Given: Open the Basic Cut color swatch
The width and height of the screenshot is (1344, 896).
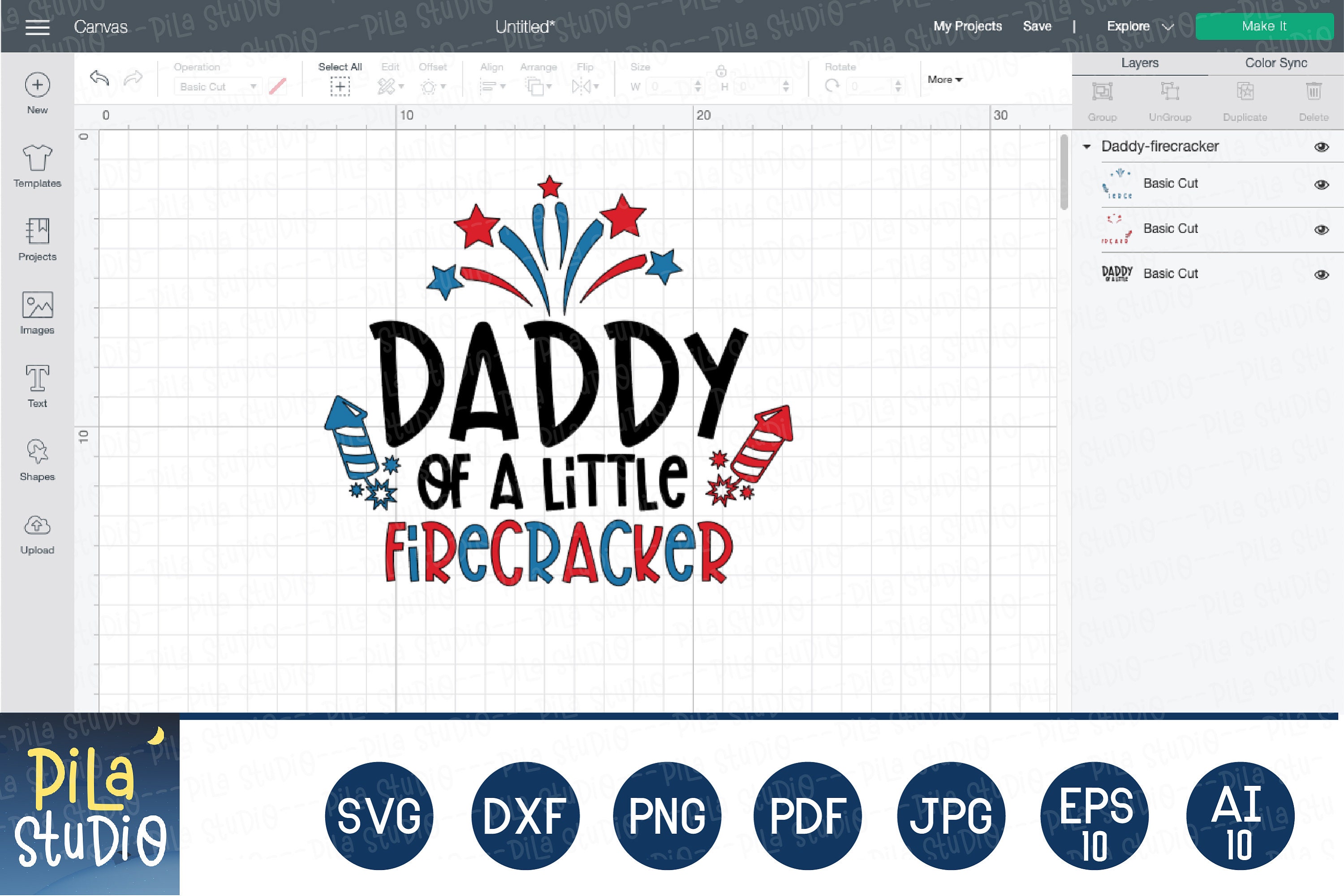Looking at the screenshot, I should (x=278, y=86).
